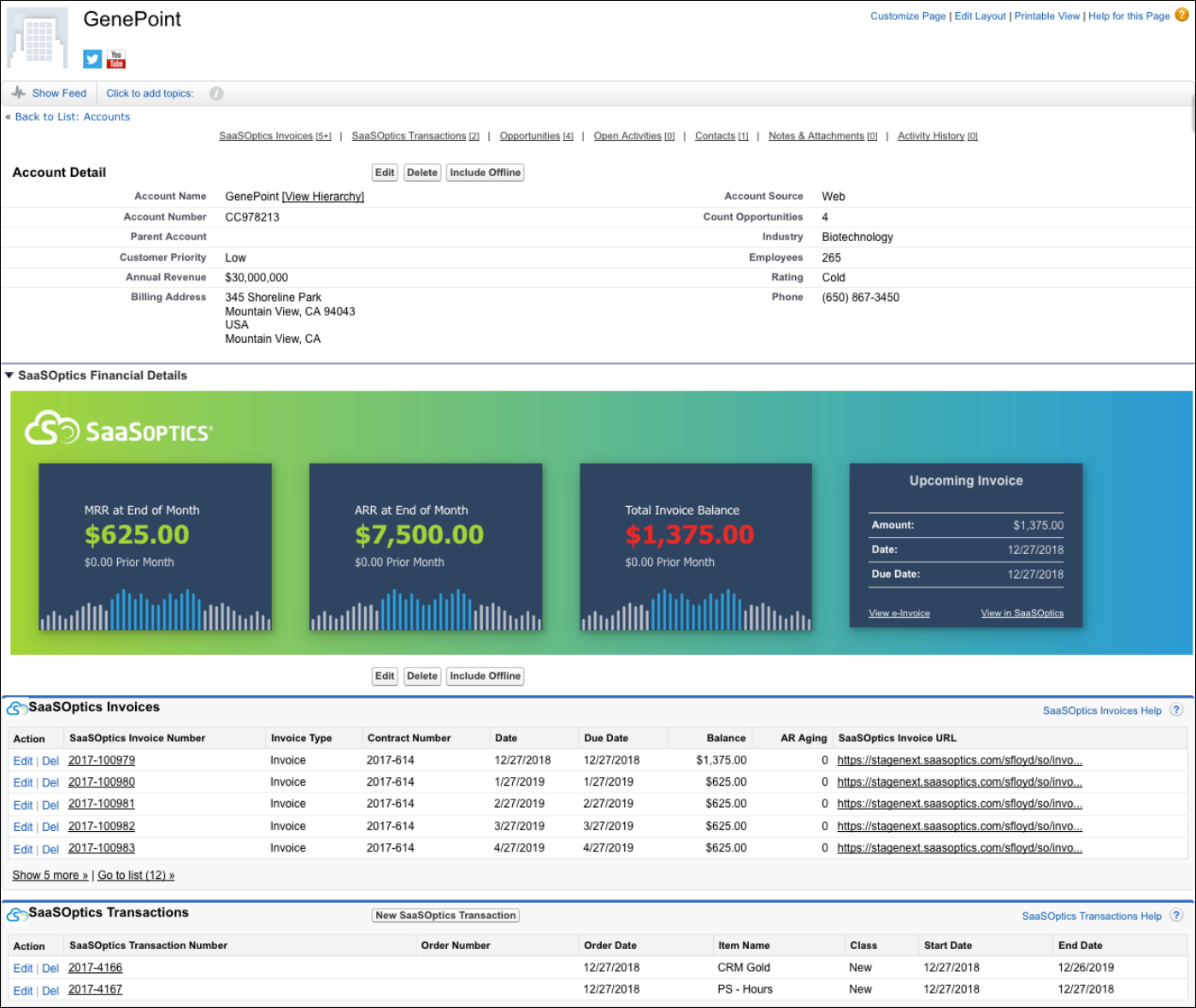The image size is (1196, 1008).
Task: Click the bottom Edit button below banner
Action: [385, 676]
